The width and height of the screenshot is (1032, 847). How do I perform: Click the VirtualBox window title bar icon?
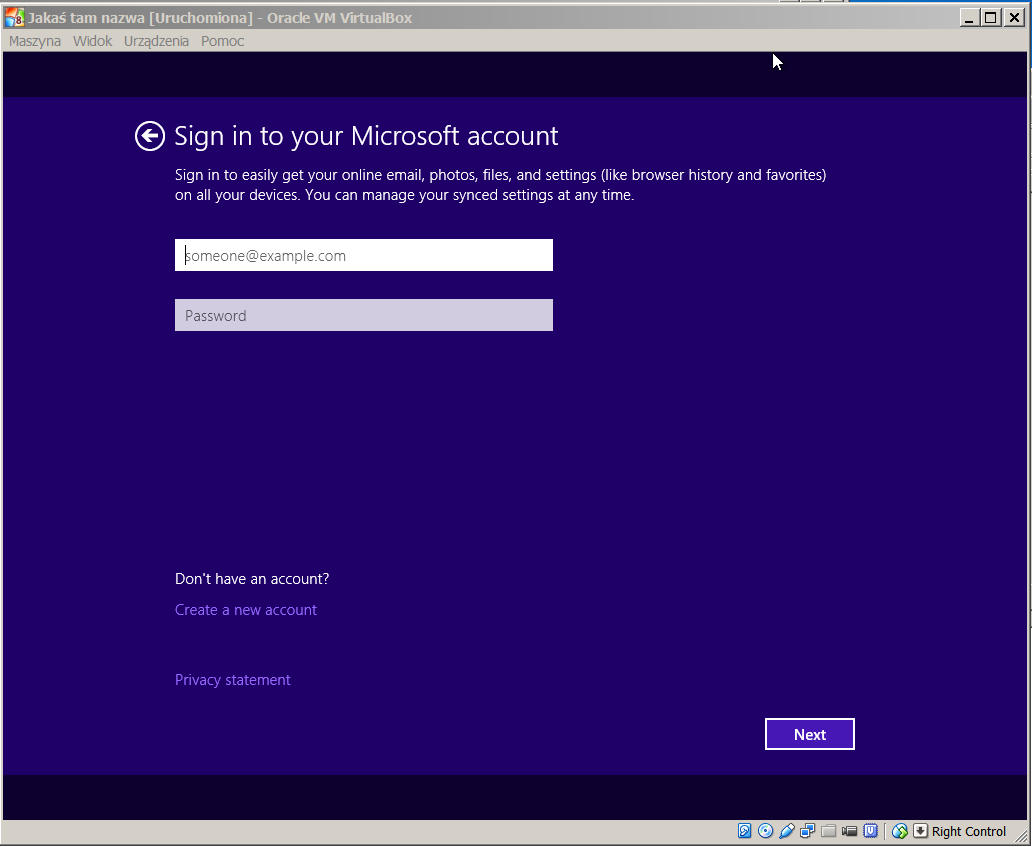click(x=14, y=18)
